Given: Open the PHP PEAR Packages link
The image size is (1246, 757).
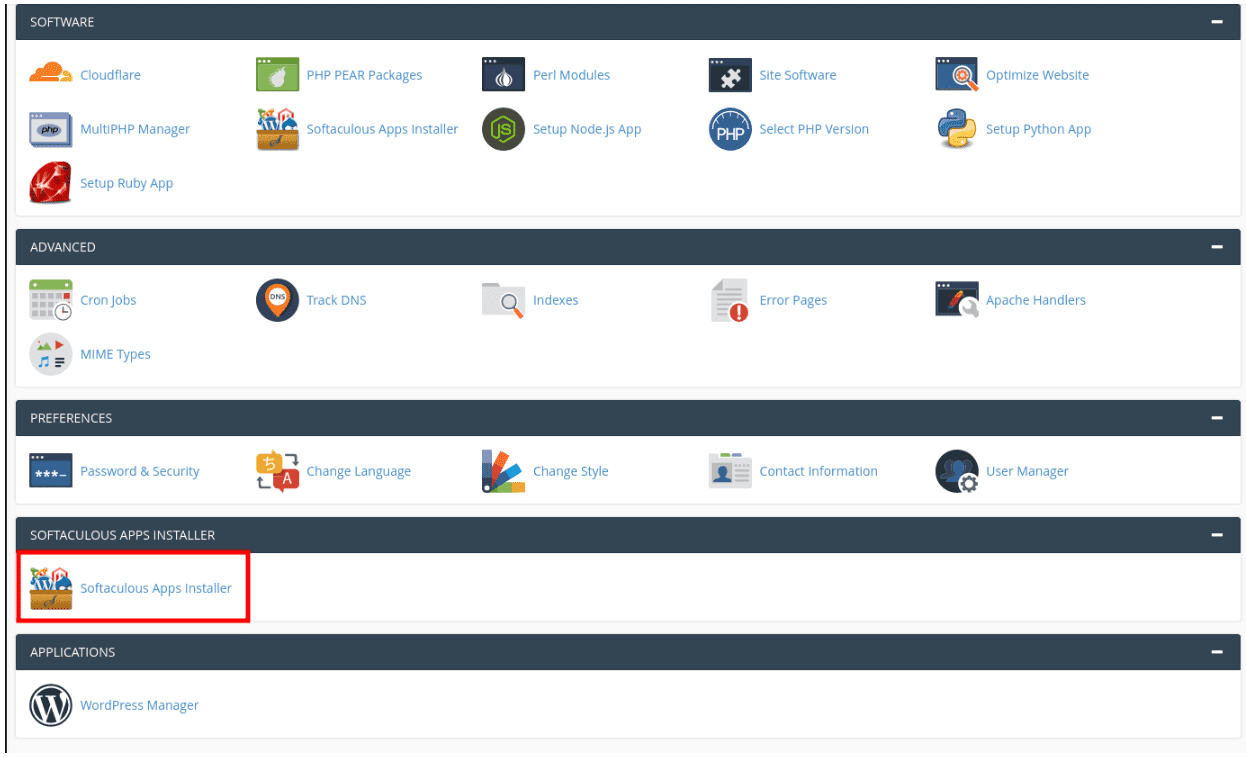Looking at the screenshot, I should (364, 75).
